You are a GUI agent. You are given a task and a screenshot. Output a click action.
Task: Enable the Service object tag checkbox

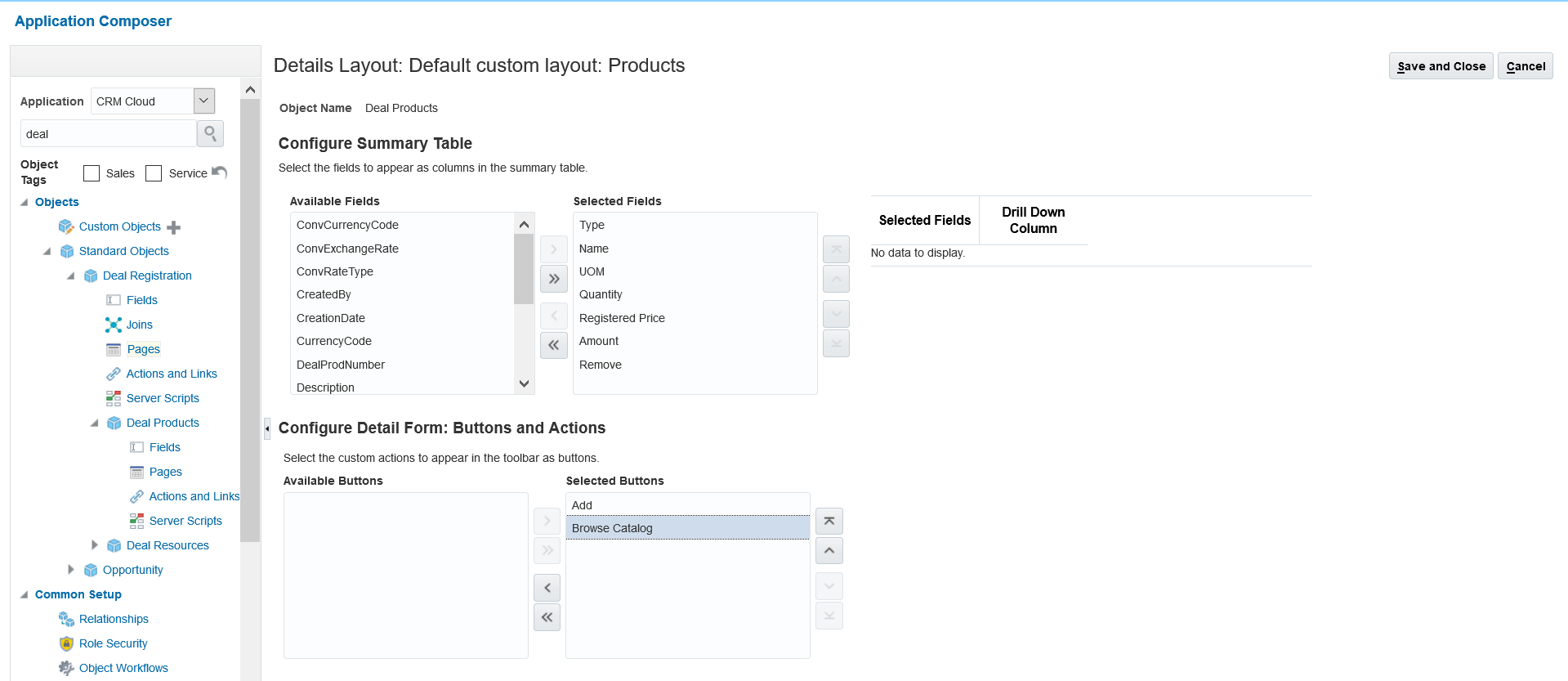[154, 173]
